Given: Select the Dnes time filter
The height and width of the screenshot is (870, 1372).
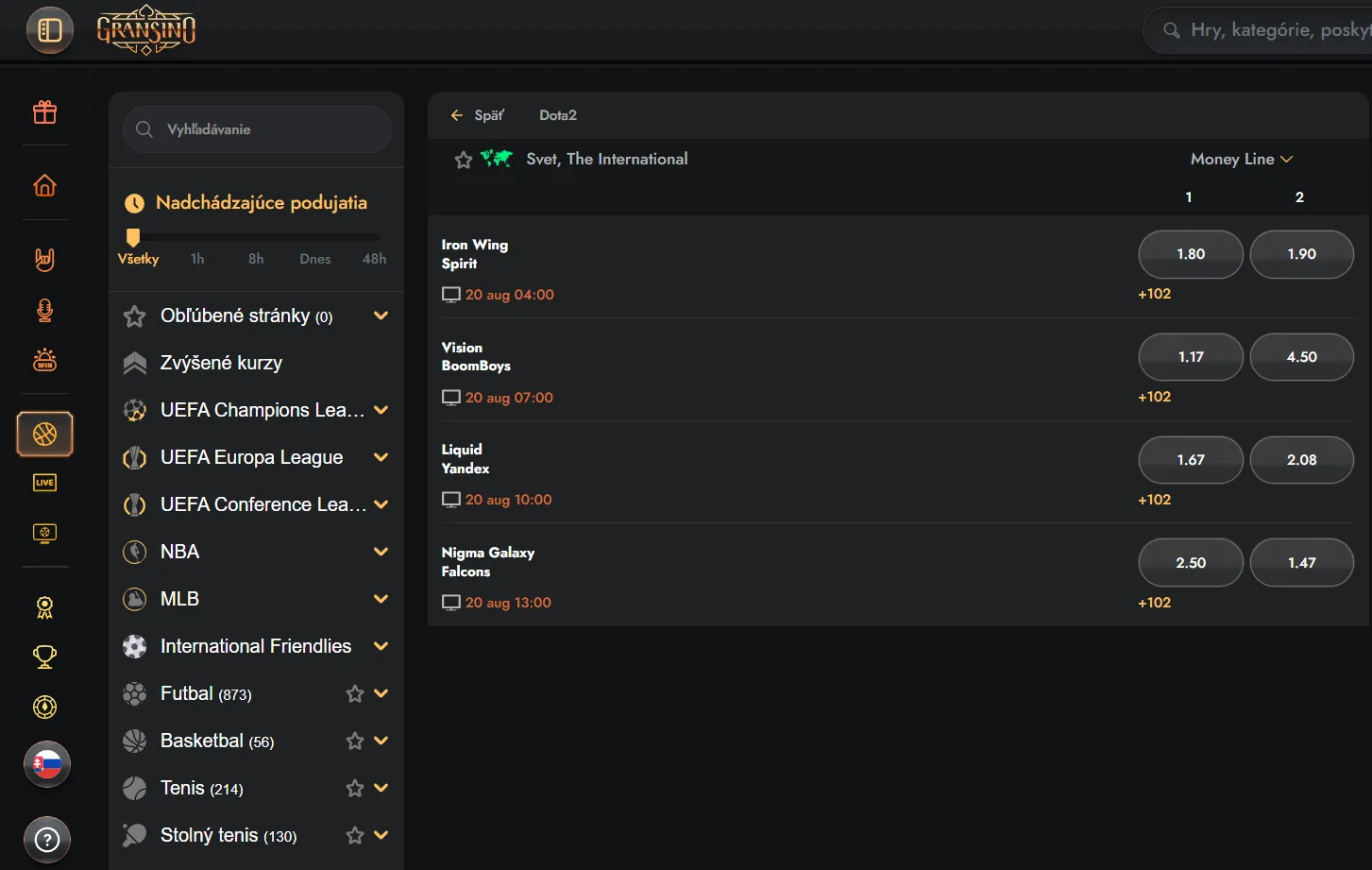Looking at the screenshot, I should [315, 259].
